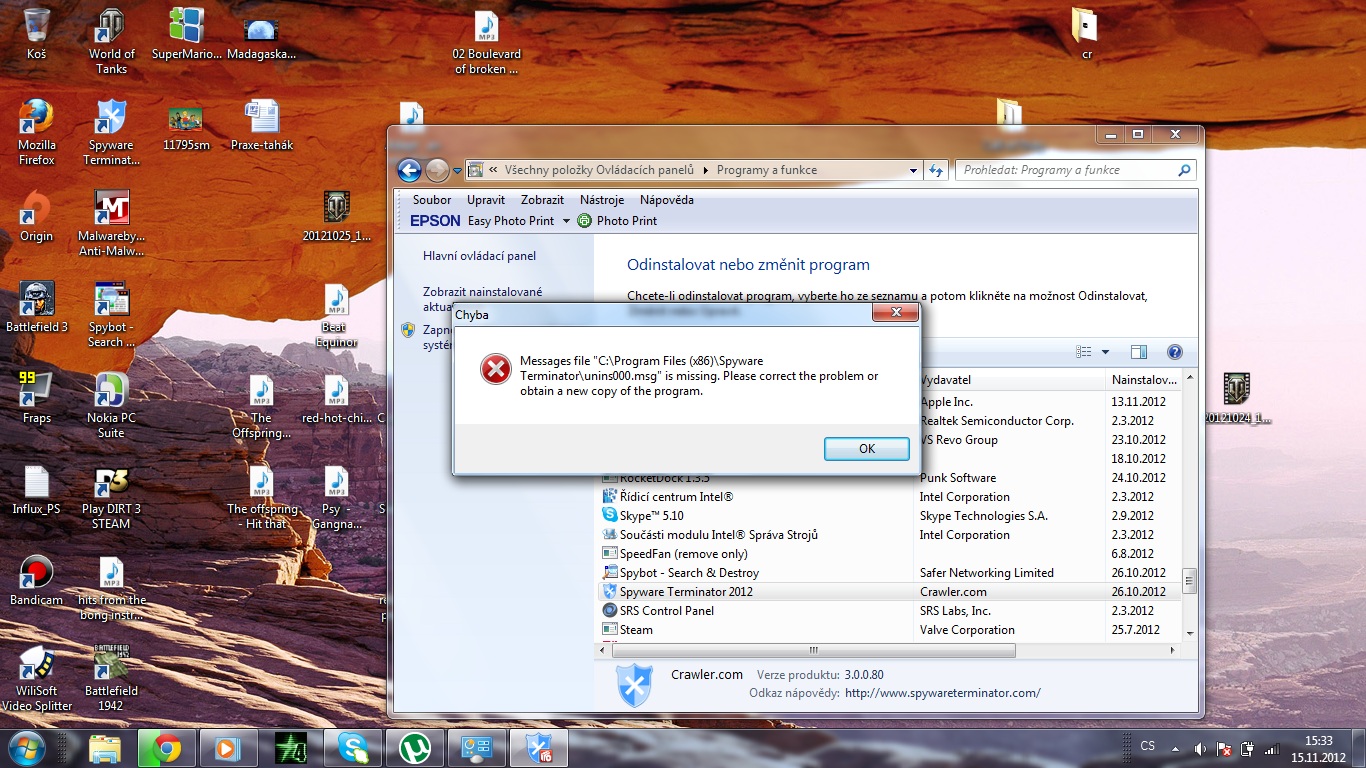Select Battlefield 1942 desktop icon
The height and width of the screenshot is (768, 1366).
111,678
